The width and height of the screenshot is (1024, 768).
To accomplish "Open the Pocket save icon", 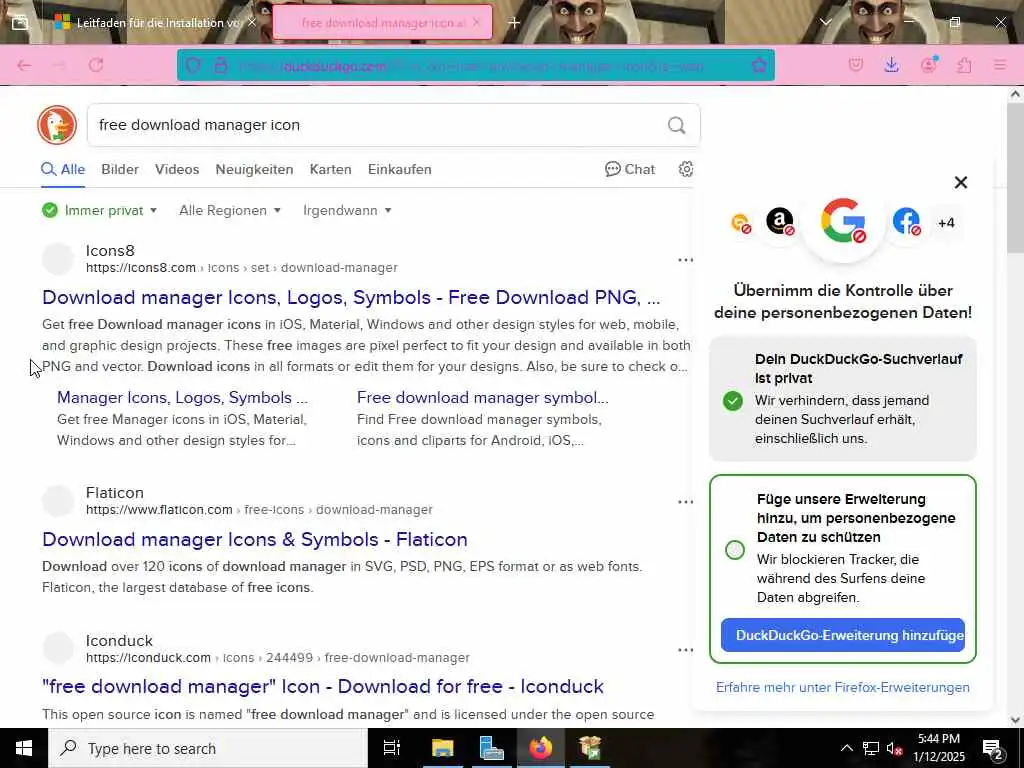I will (856, 65).
